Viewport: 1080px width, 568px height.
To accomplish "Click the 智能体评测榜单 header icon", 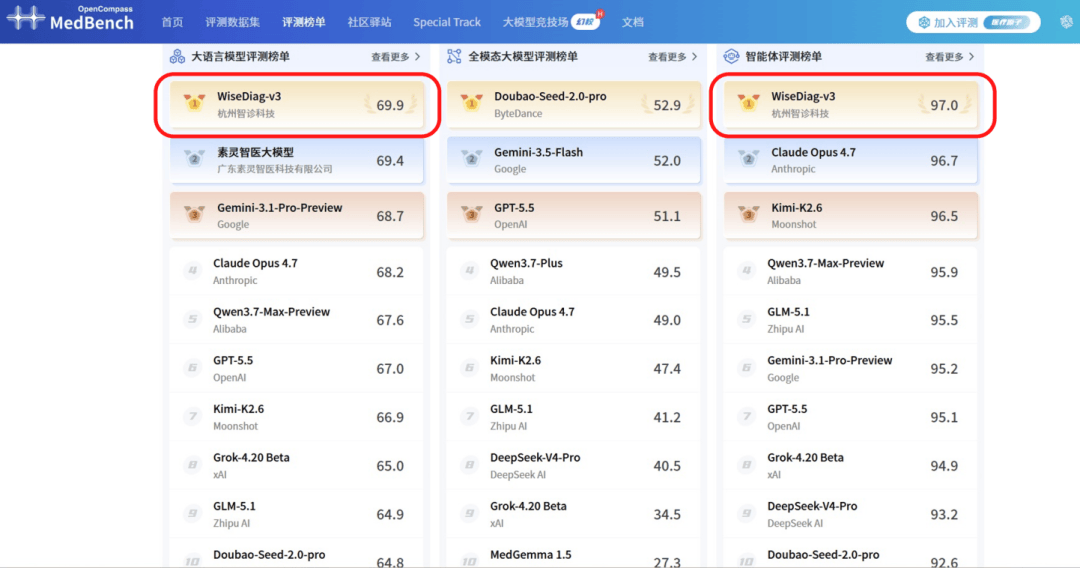I will 731,56.
